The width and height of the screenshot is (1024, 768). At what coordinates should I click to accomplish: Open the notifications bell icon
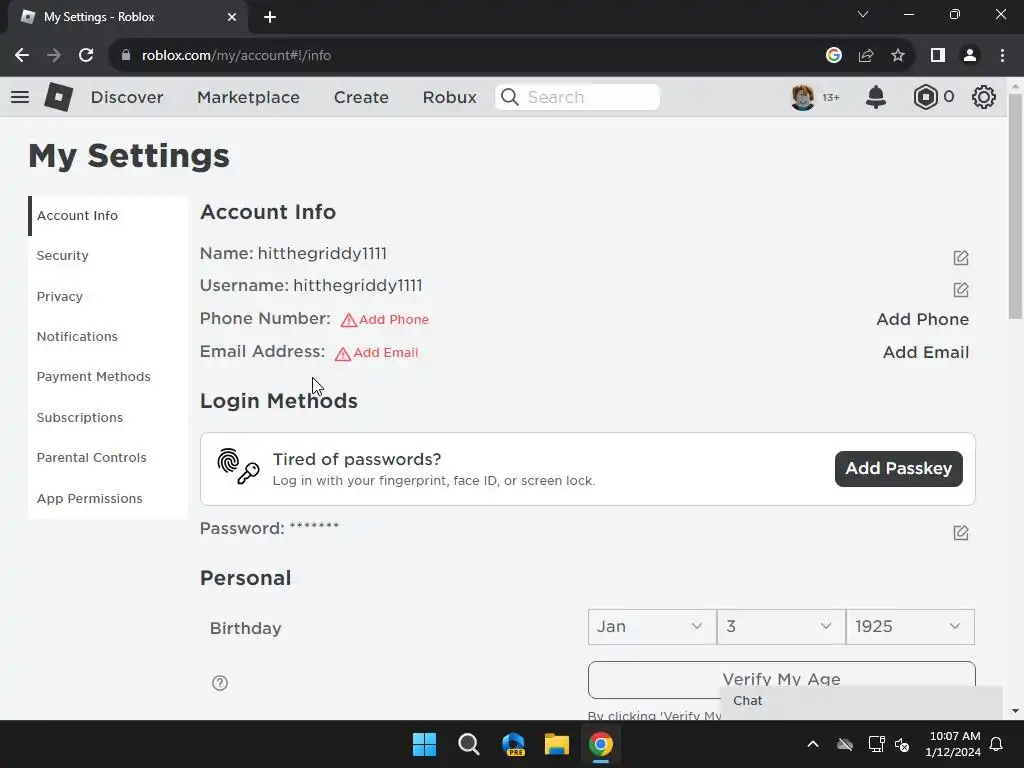[x=876, y=97]
